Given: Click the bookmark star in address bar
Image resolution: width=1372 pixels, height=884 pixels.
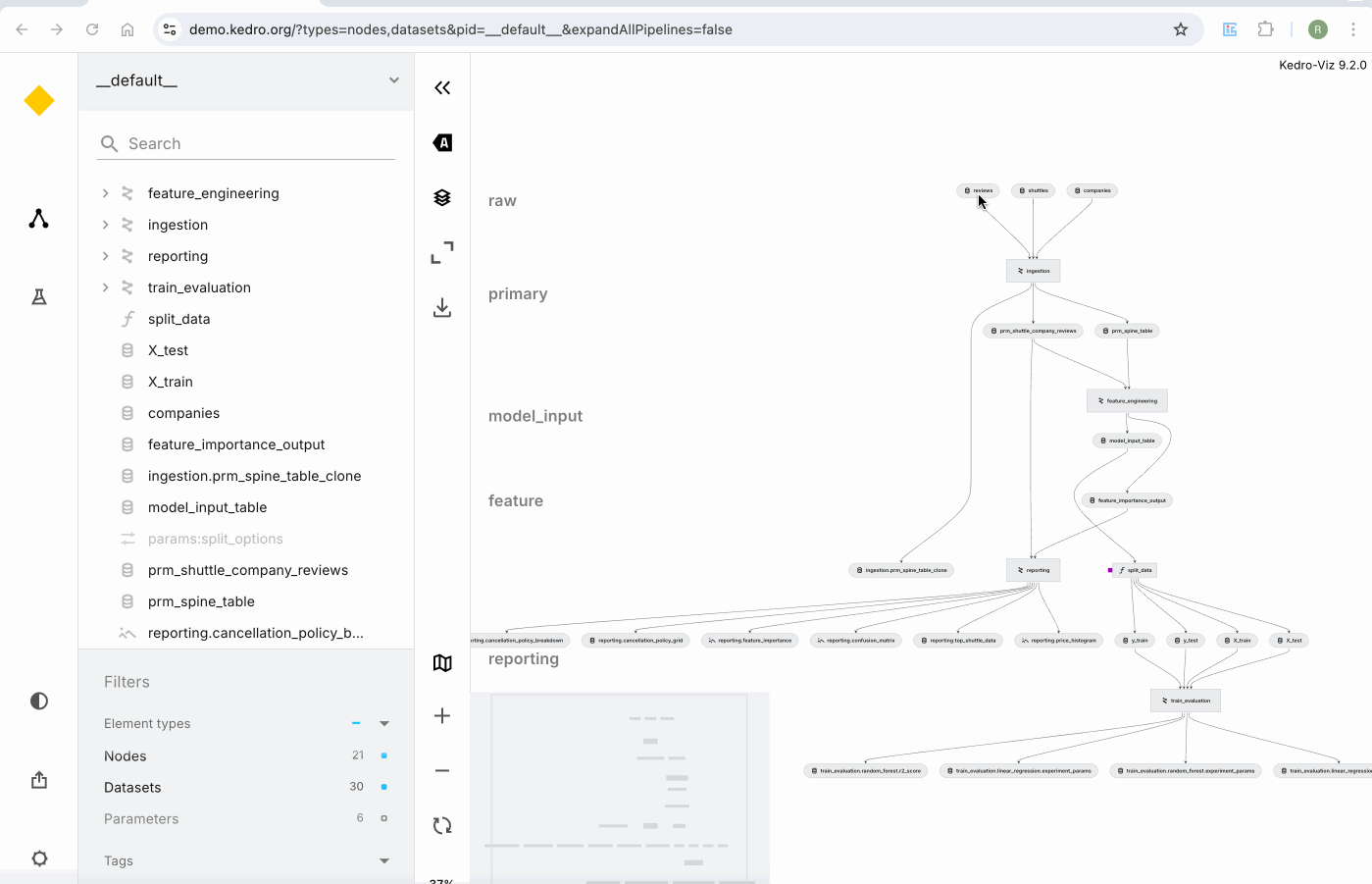Looking at the screenshot, I should tap(1181, 29).
